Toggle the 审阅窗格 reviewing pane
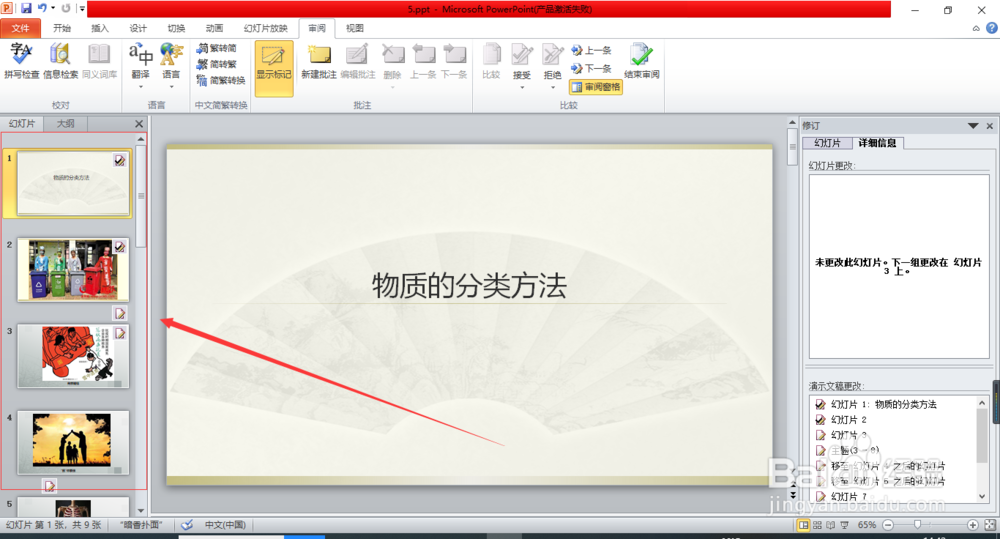 tap(596, 87)
